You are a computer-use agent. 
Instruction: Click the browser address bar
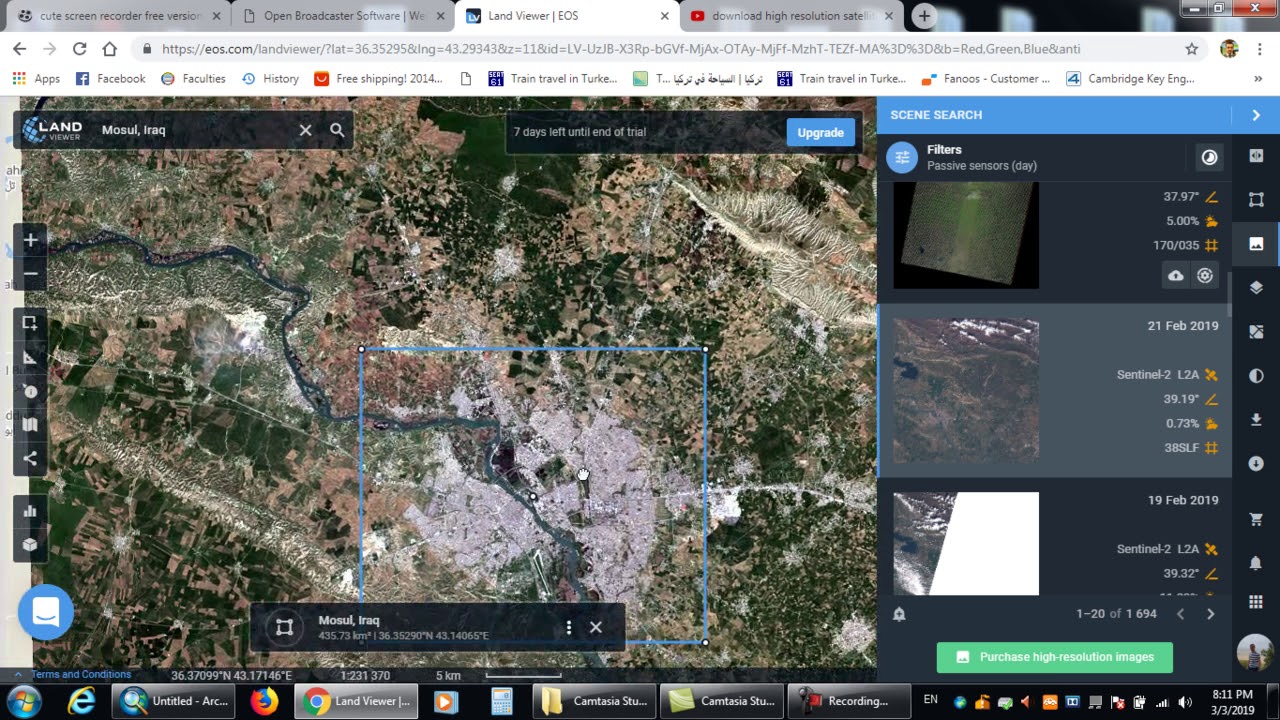point(660,48)
